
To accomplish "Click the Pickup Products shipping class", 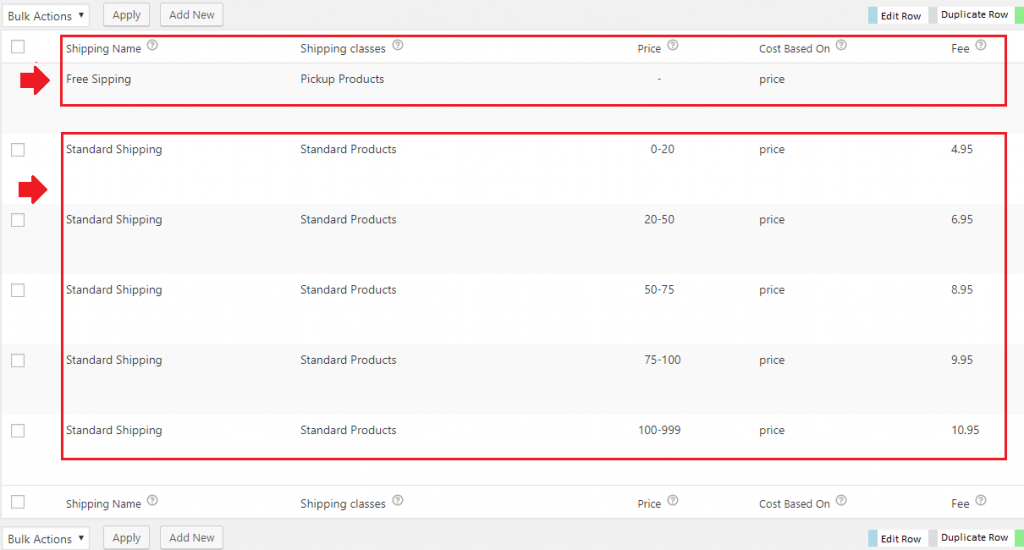I will point(342,79).
